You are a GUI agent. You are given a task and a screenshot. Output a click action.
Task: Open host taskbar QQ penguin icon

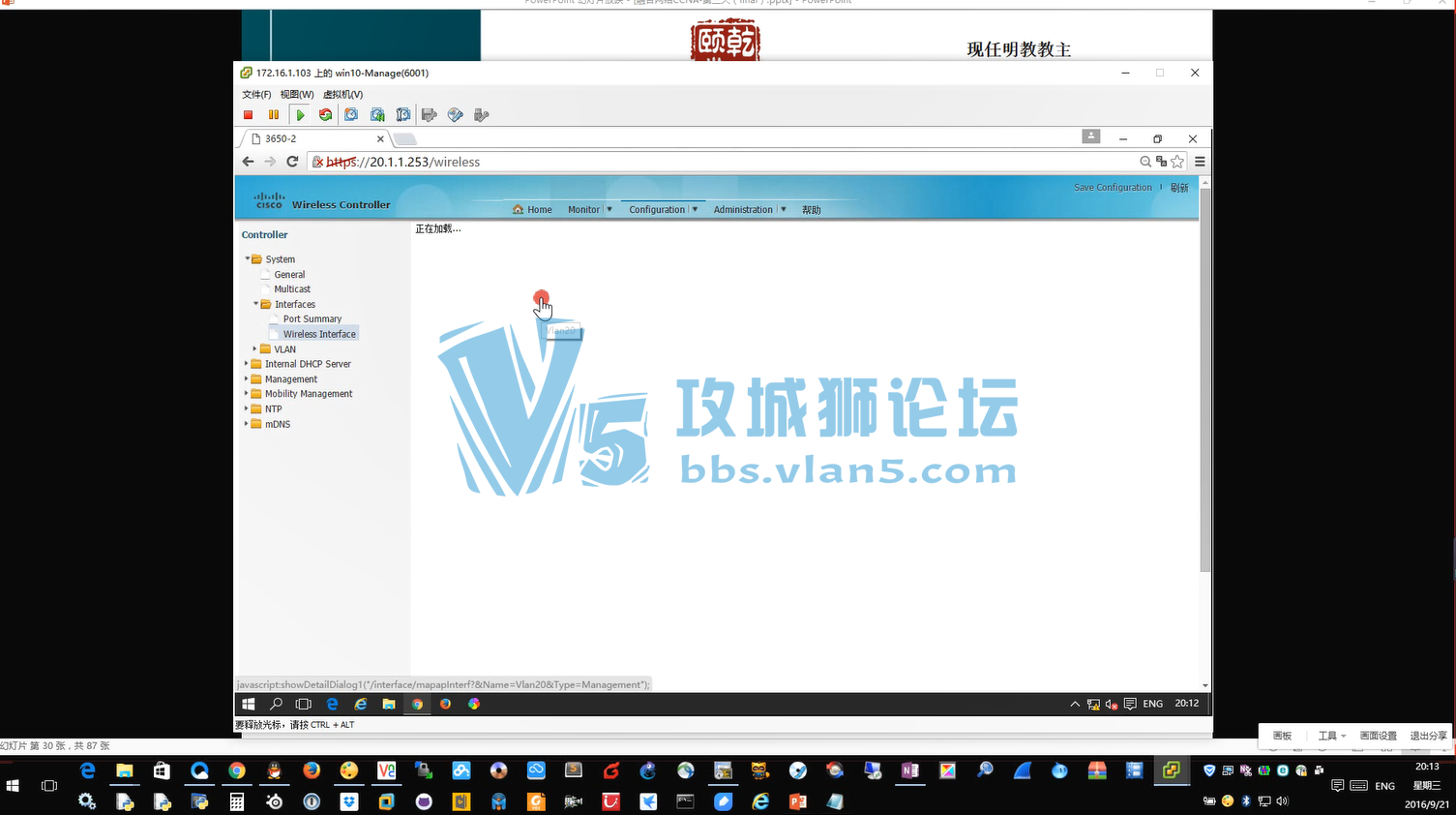click(x=274, y=770)
